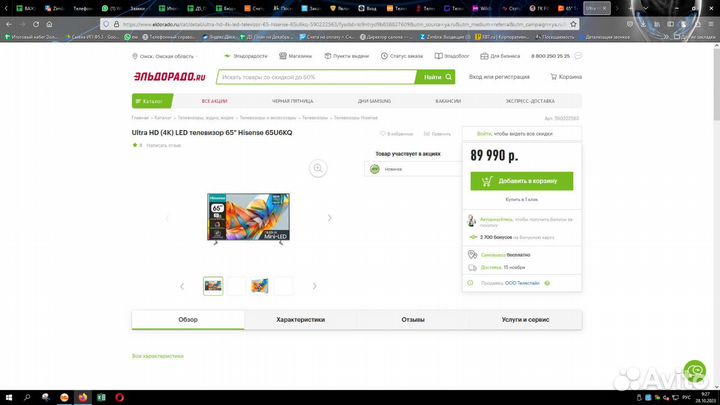Go back with the browser back arrow
Viewport: 720px width, 405px height.
tap(9, 24)
